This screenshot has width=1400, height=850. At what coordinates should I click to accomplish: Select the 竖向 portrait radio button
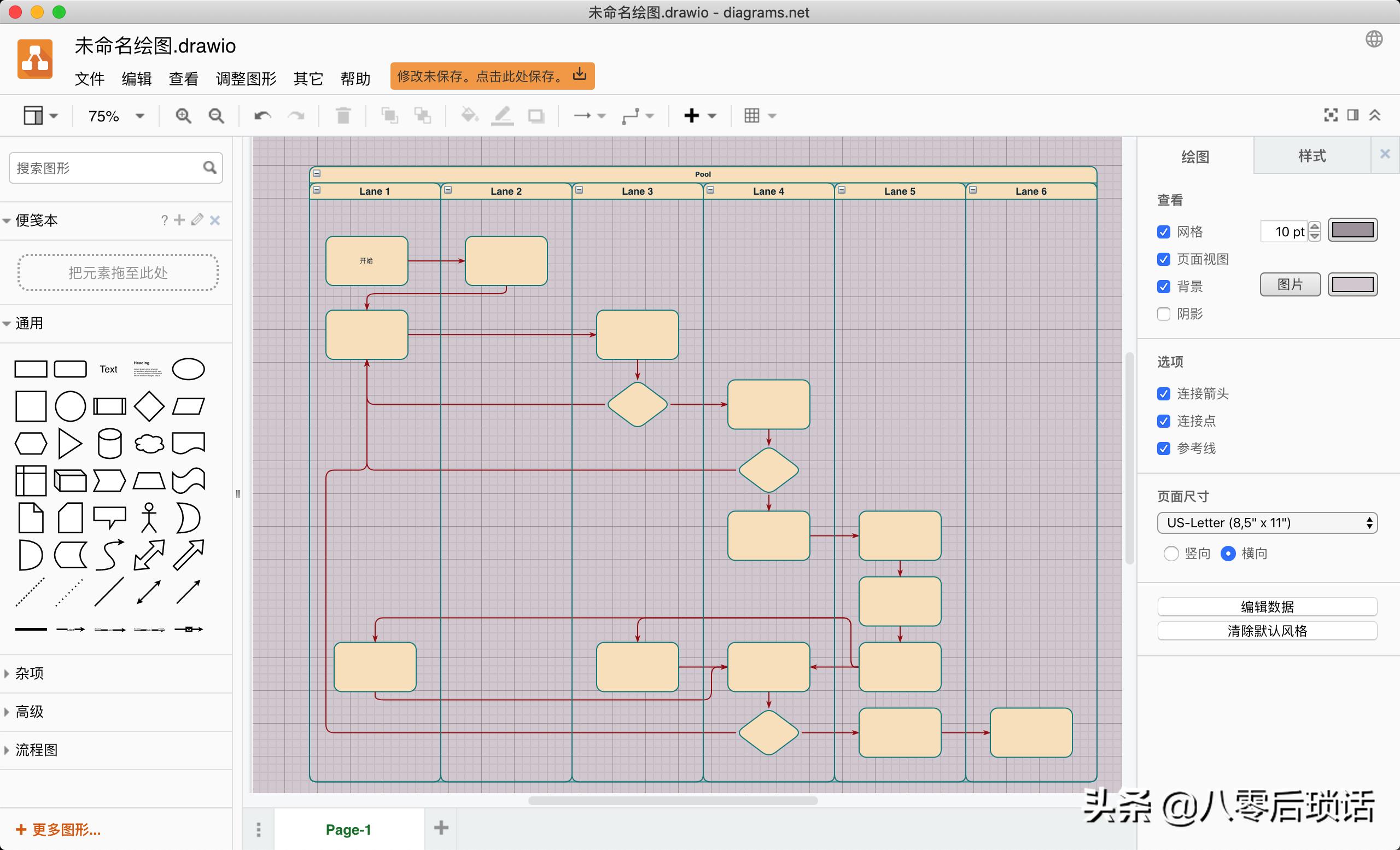[1171, 554]
